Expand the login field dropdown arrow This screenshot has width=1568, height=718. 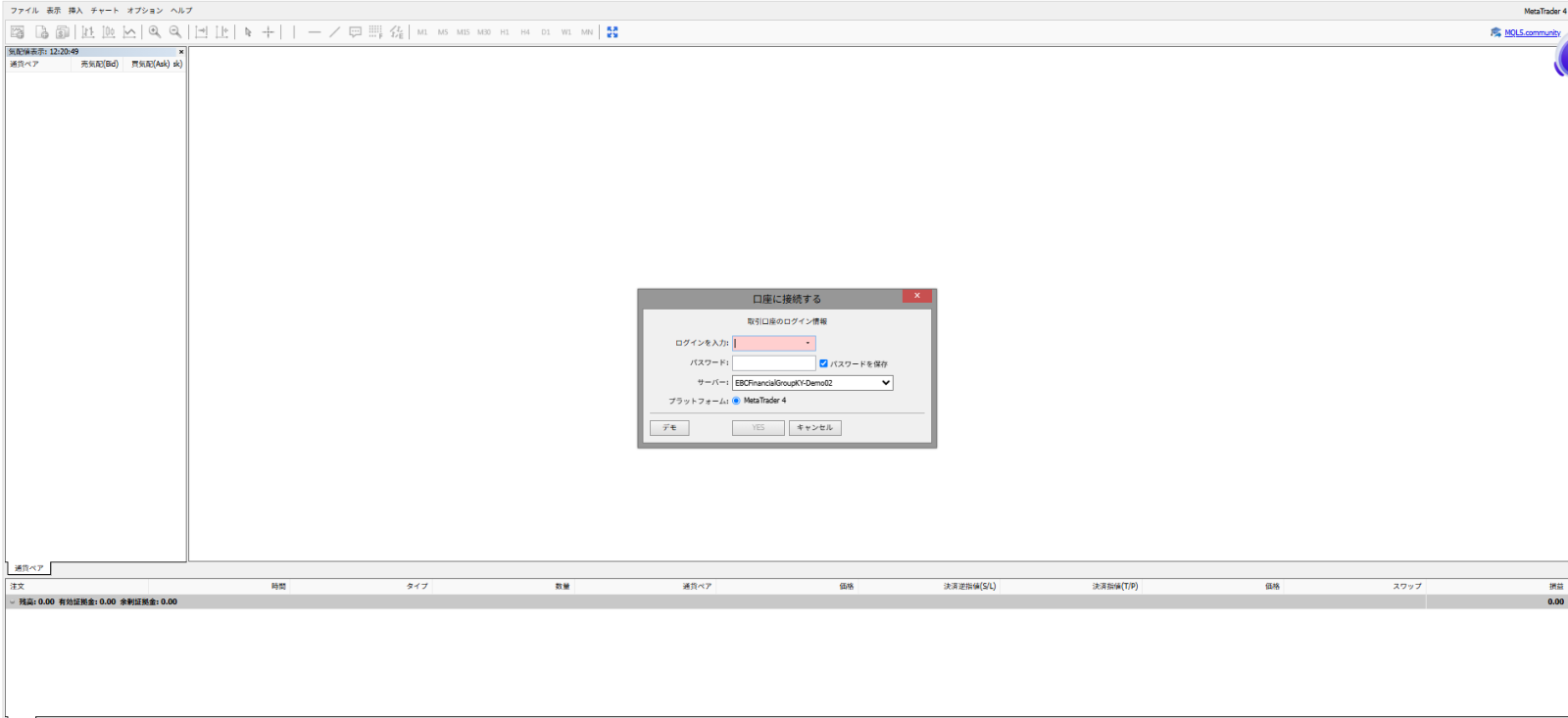click(x=808, y=343)
